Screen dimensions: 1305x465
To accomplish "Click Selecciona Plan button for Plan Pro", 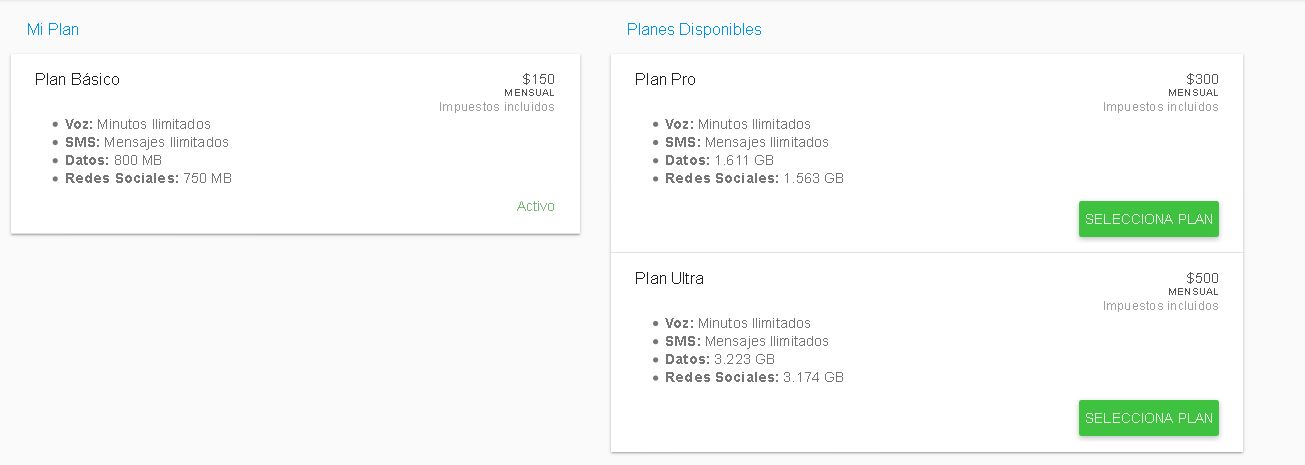I will coord(1148,219).
